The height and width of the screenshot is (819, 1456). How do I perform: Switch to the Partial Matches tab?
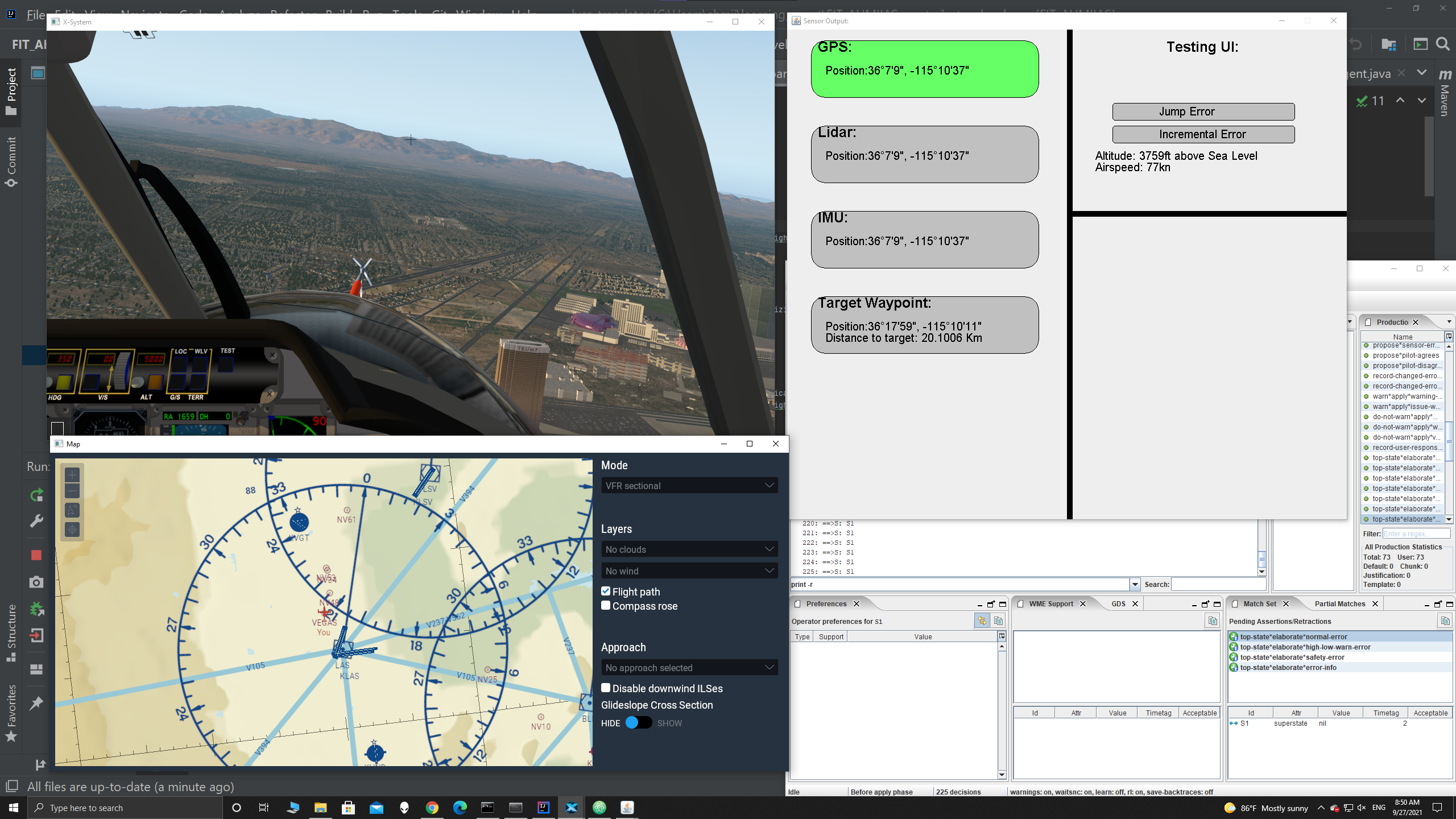point(1339,604)
